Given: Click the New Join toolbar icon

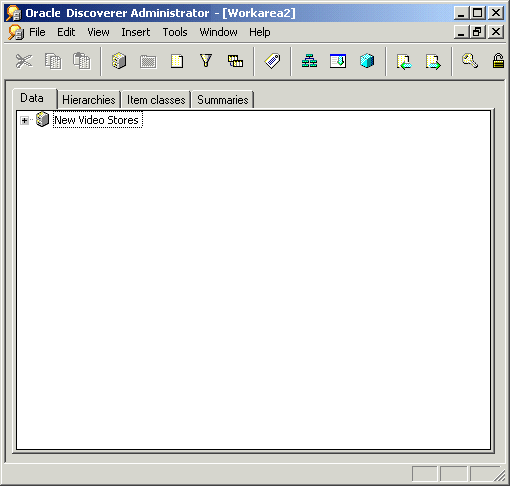Looking at the screenshot, I should coord(235,61).
